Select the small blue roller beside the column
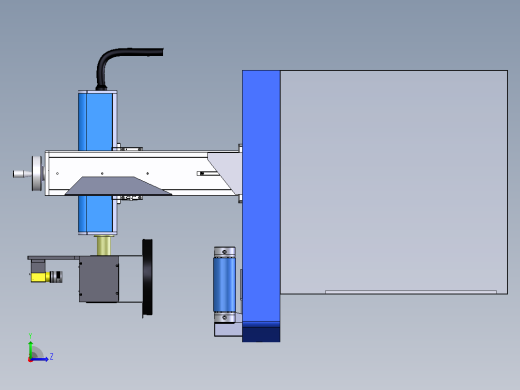Viewport: 520px width, 390px height. coord(224,284)
